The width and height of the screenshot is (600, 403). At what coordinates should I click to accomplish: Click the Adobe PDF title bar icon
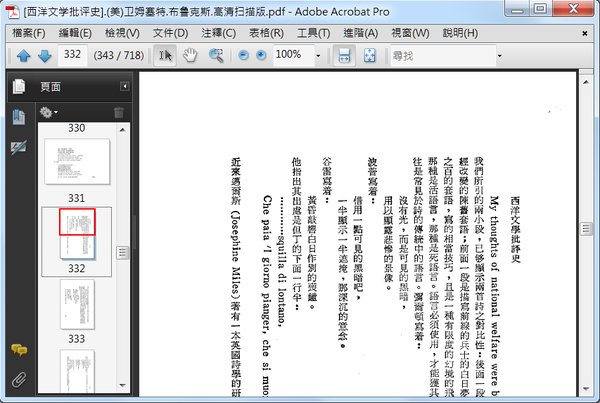coord(12,11)
